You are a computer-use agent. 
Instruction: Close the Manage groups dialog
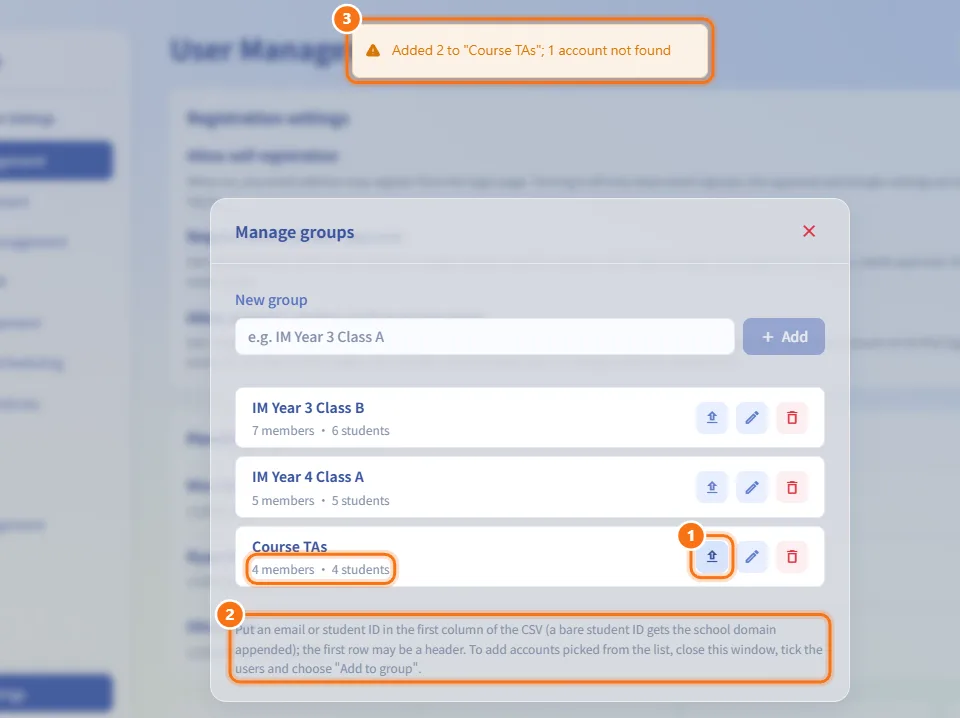pyautogui.click(x=809, y=231)
